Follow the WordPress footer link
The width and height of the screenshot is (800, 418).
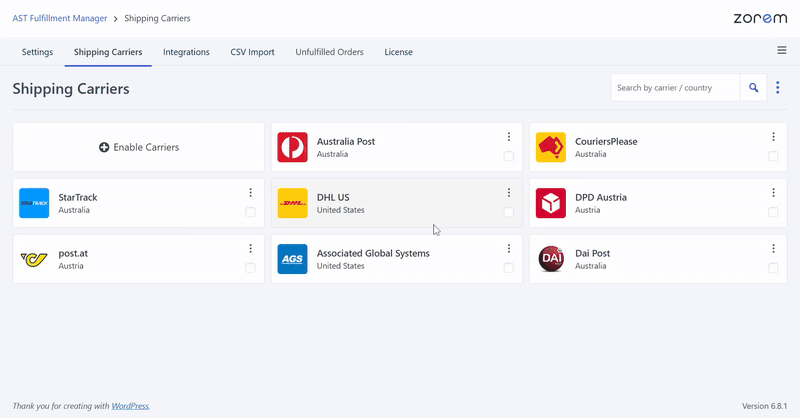click(x=130, y=406)
